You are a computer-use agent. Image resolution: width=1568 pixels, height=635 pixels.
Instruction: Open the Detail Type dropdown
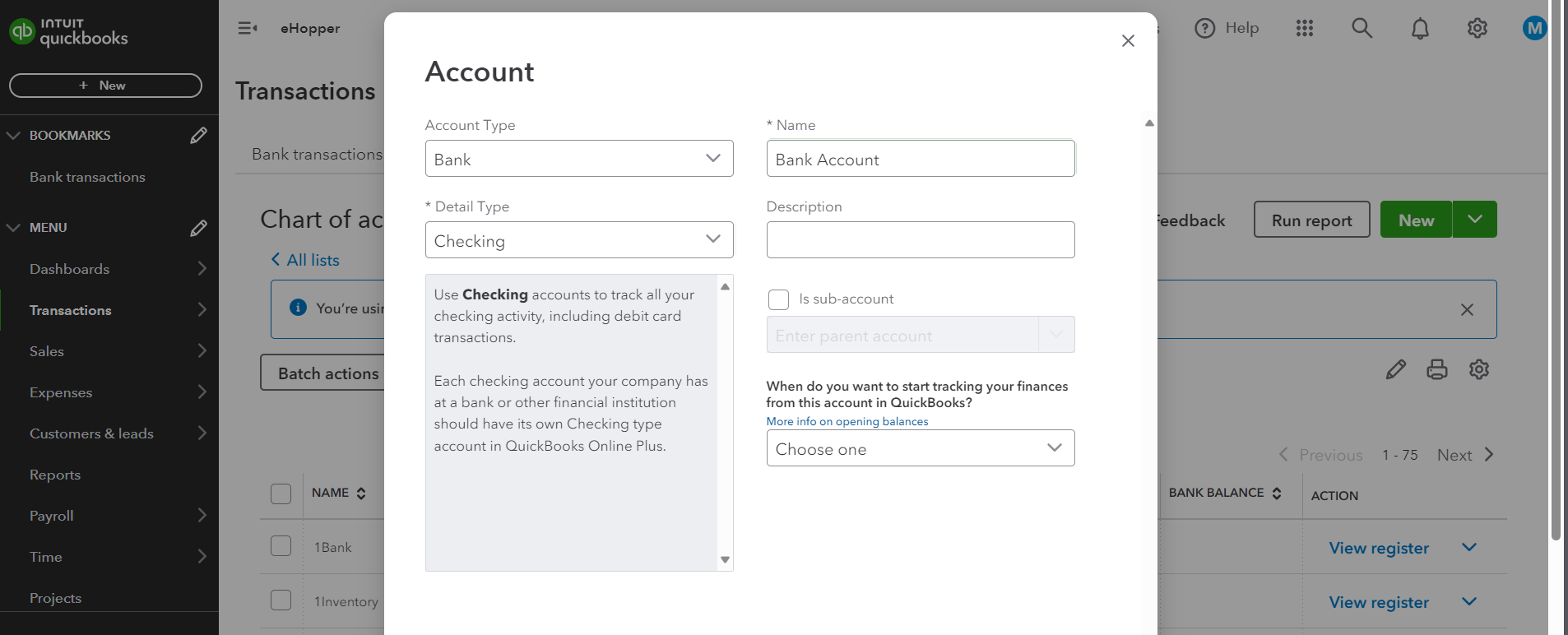(x=579, y=240)
